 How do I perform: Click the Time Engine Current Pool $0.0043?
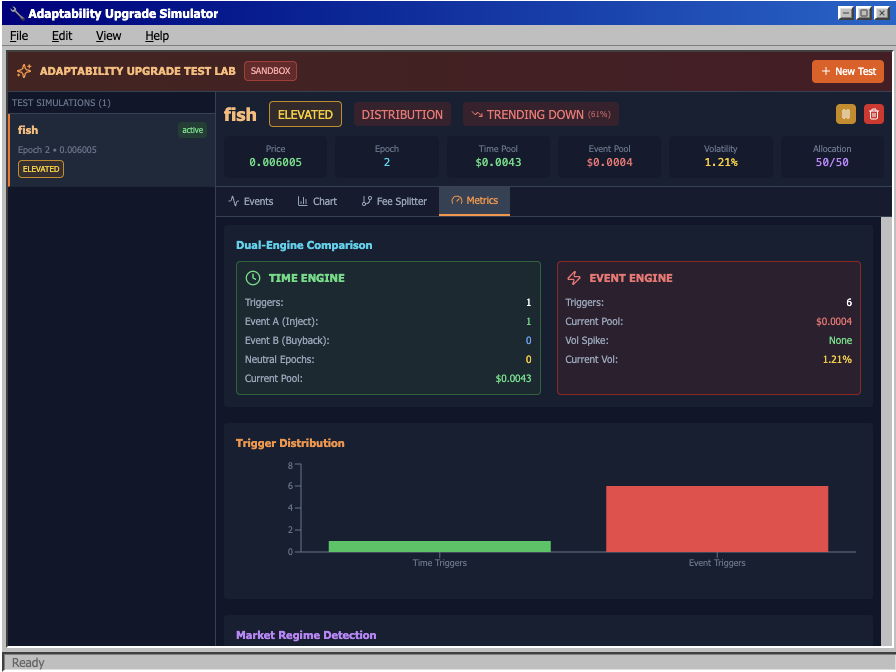(513, 379)
